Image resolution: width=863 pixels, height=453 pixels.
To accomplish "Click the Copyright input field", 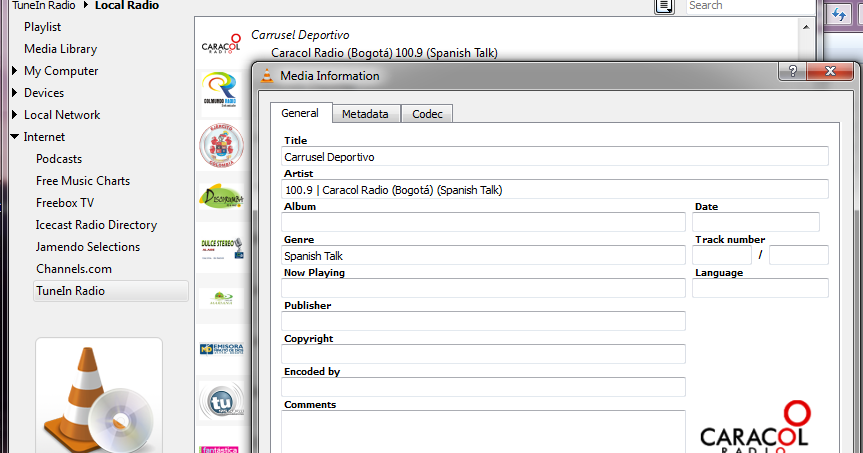I will click(483, 354).
